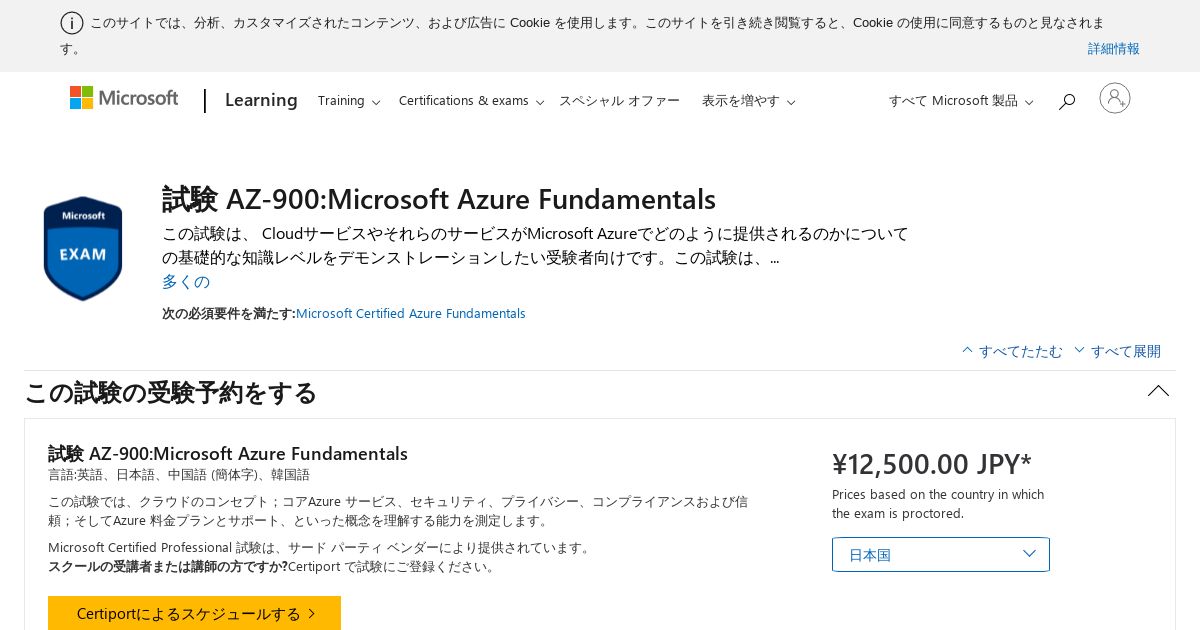Click the 詳細情報 cookie link

1114,48
